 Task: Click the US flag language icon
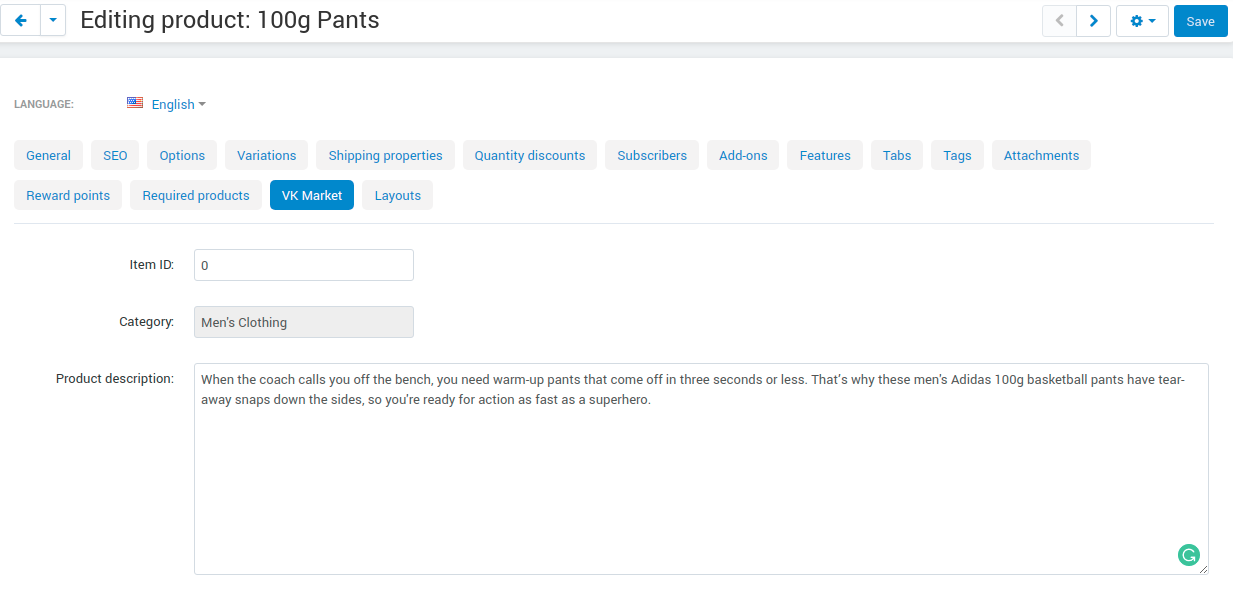[135, 103]
